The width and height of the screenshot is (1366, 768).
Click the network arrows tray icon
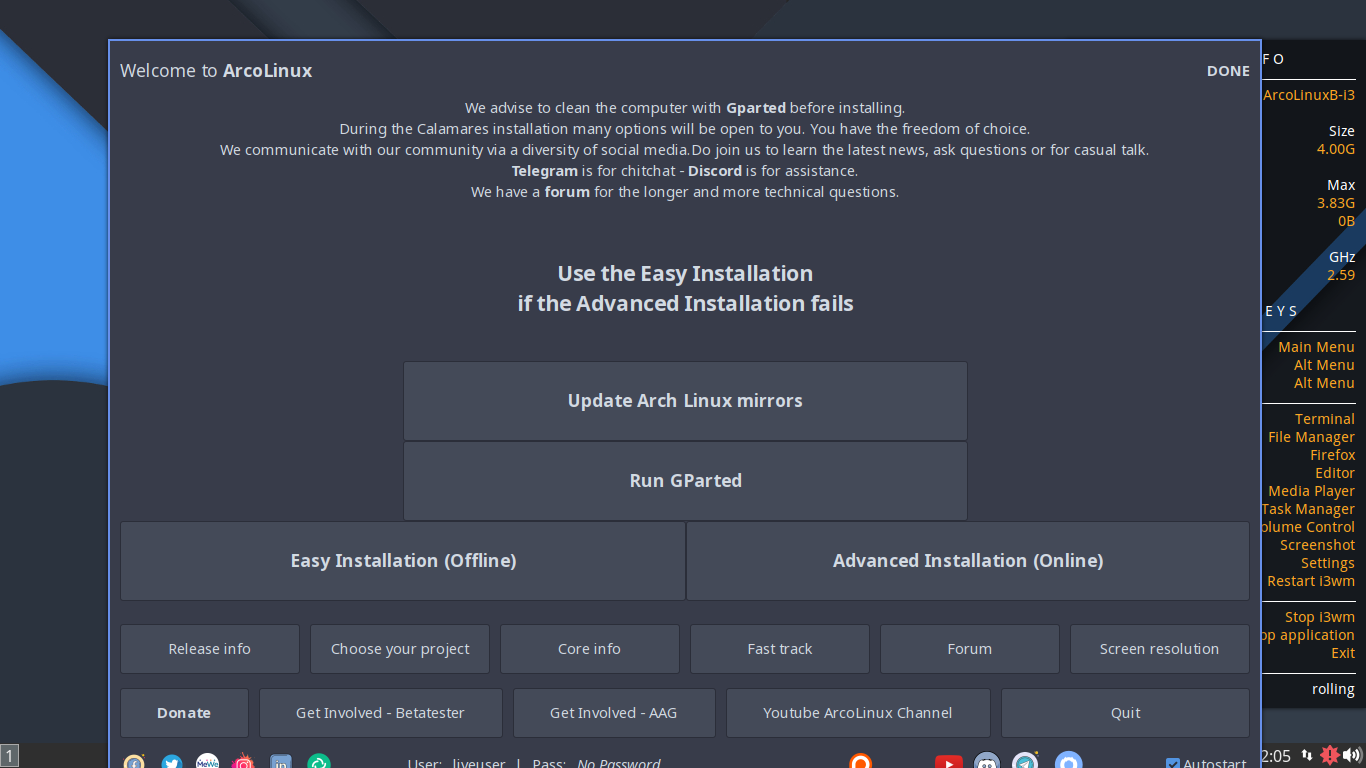[1306, 755]
